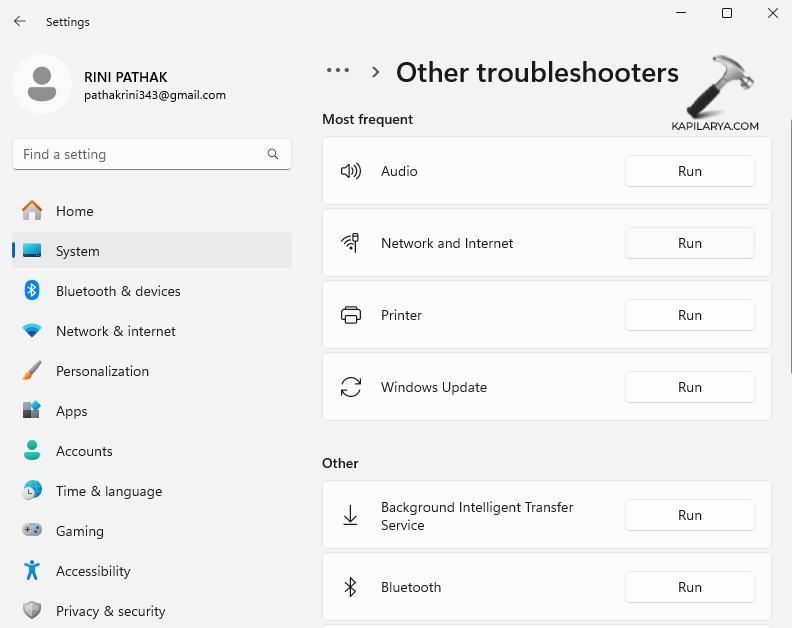Click the Bluetooth & devices sidebar icon
This screenshot has height=628, width=792.
click(32, 291)
